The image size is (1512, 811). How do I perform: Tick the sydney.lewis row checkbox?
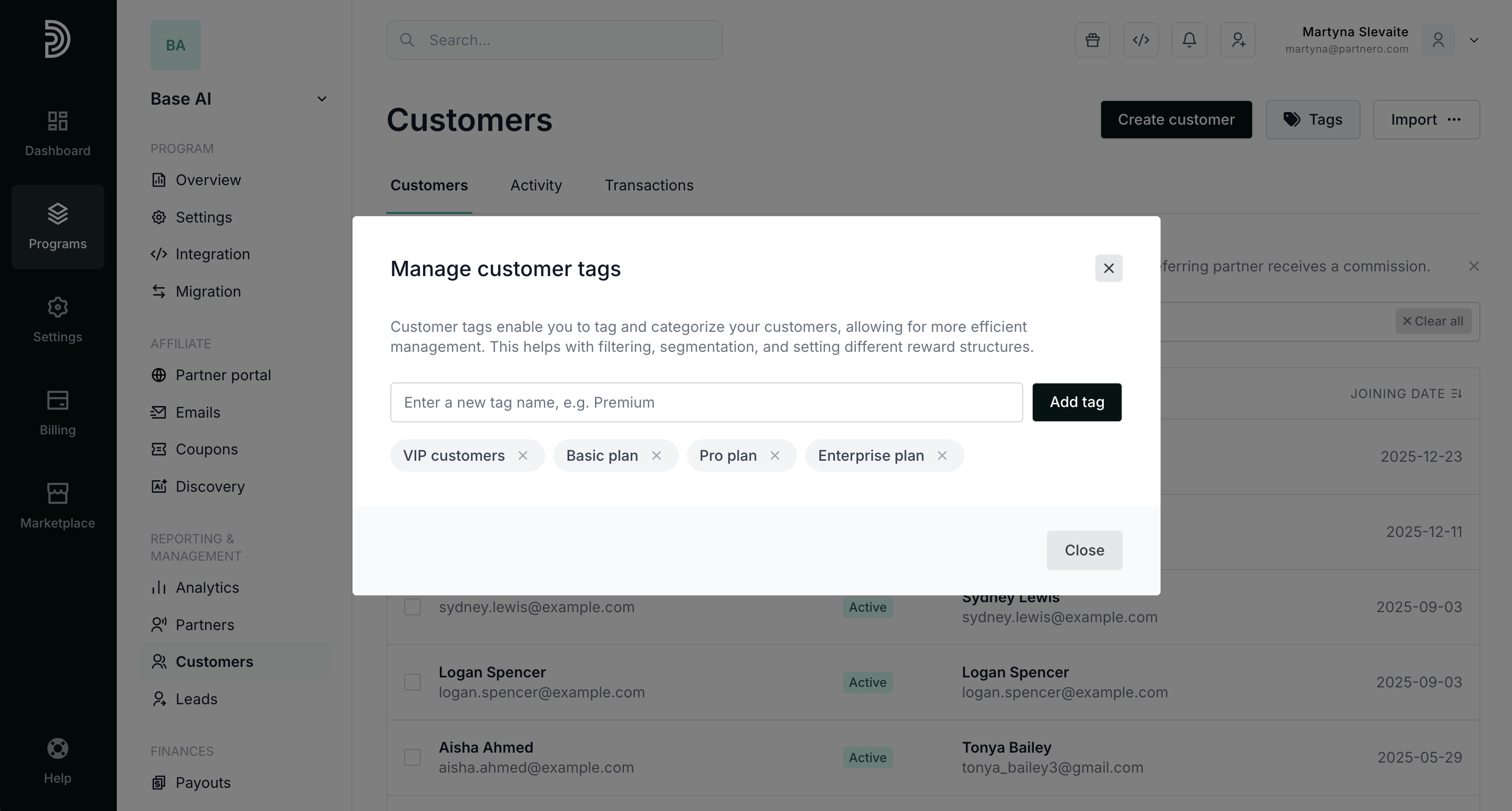tap(412, 607)
